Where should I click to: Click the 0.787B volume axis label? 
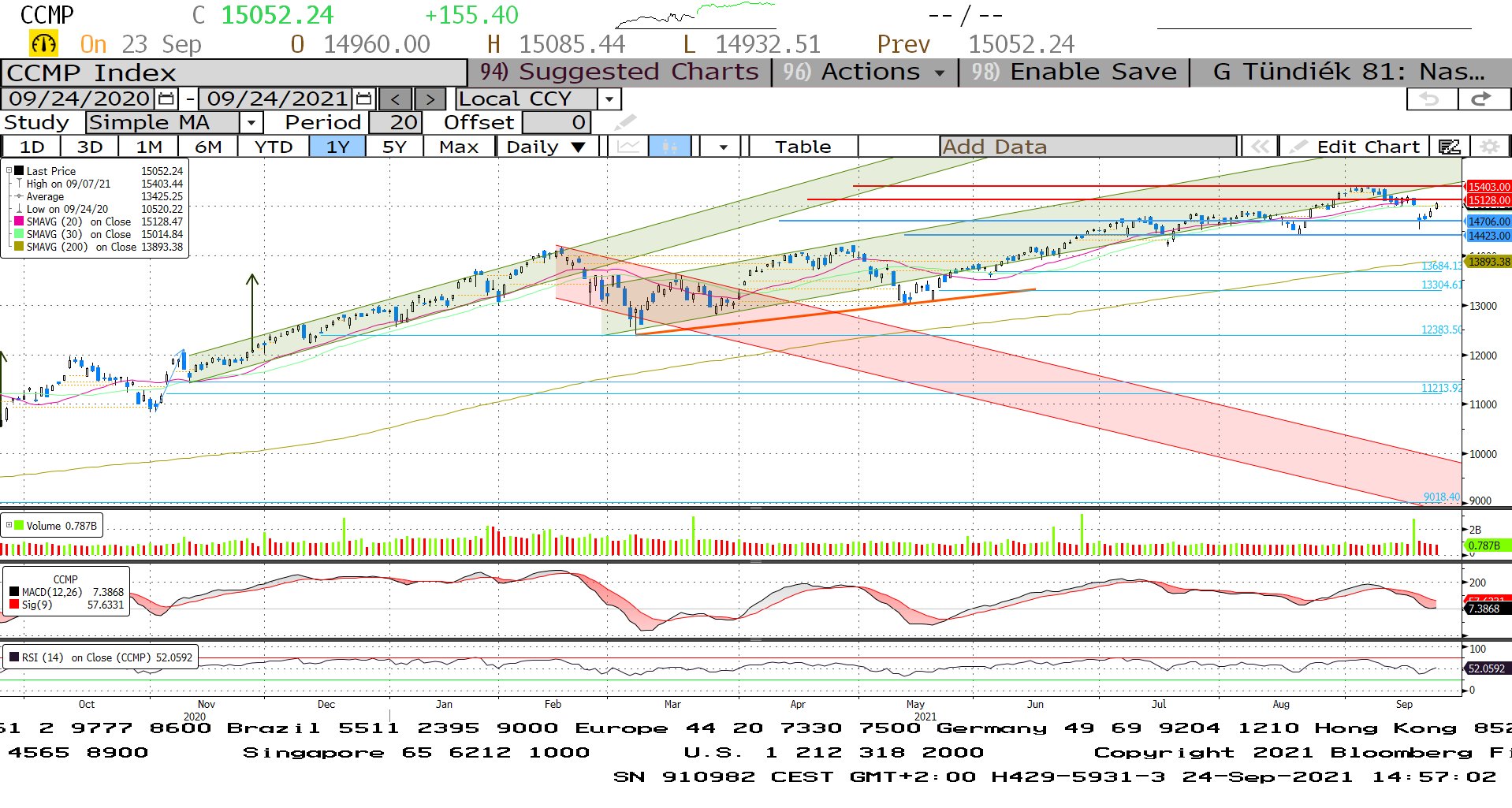coord(1486,545)
